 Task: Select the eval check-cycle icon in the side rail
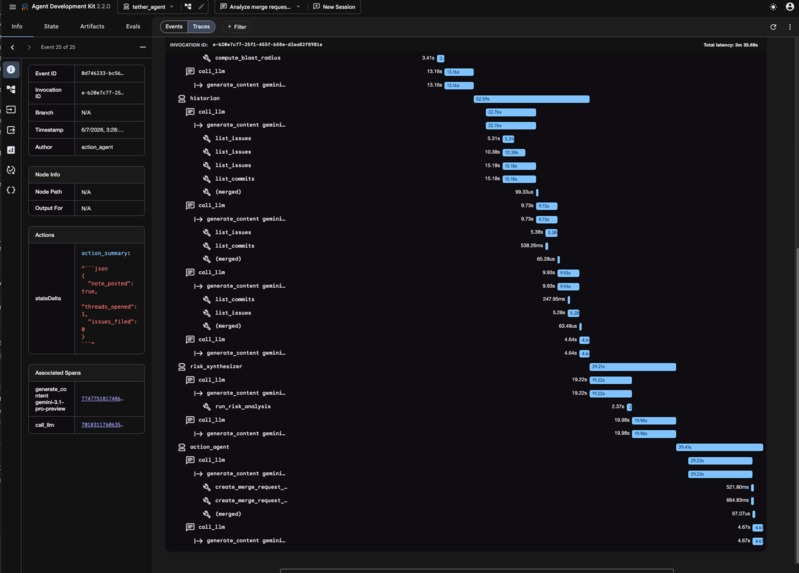click(11, 170)
